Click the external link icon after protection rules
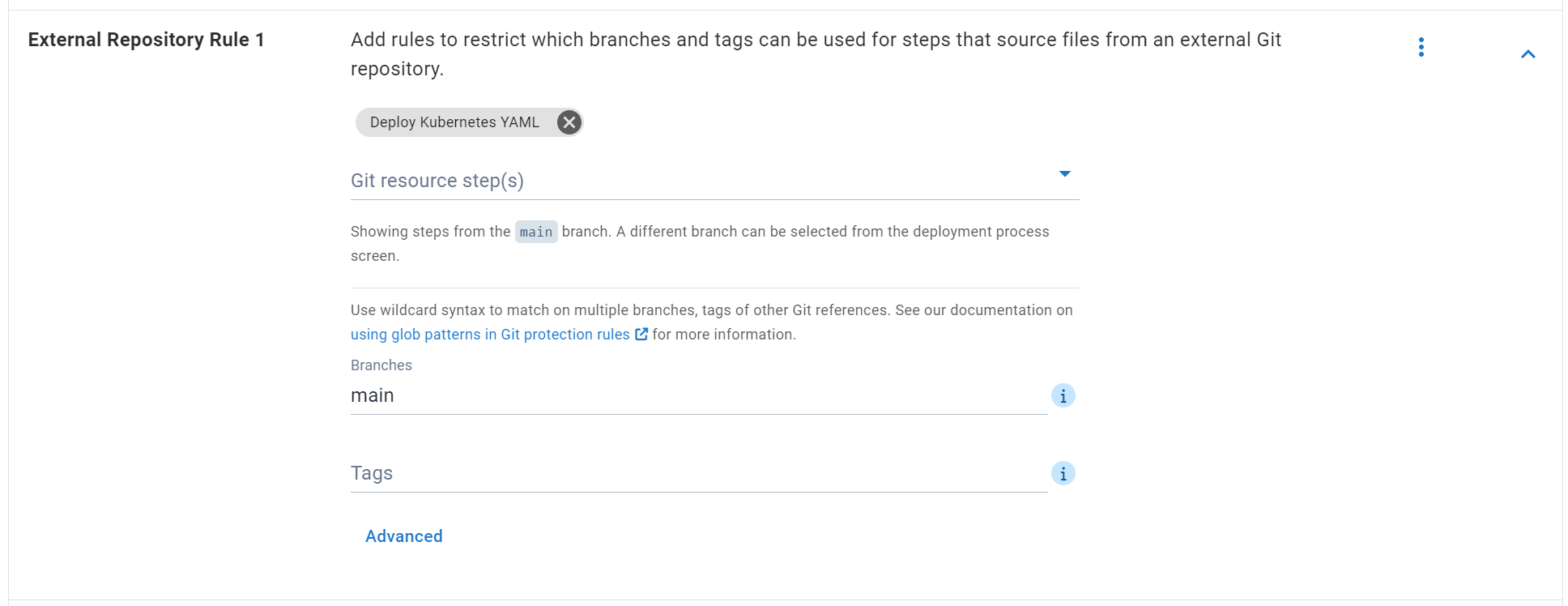 pyautogui.click(x=641, y=334)
